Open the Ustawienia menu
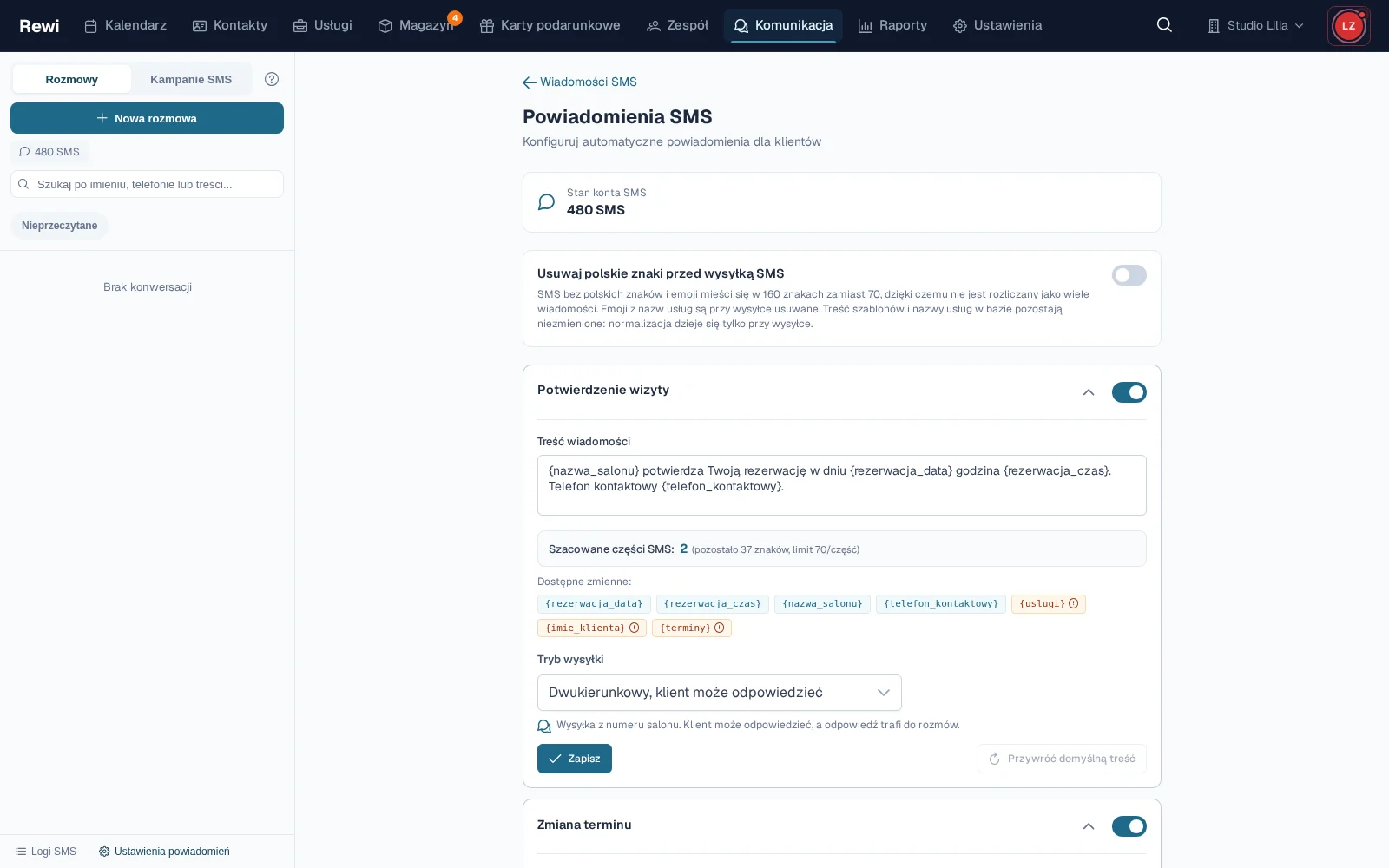The image size is (1389, 868). (997, 26)
